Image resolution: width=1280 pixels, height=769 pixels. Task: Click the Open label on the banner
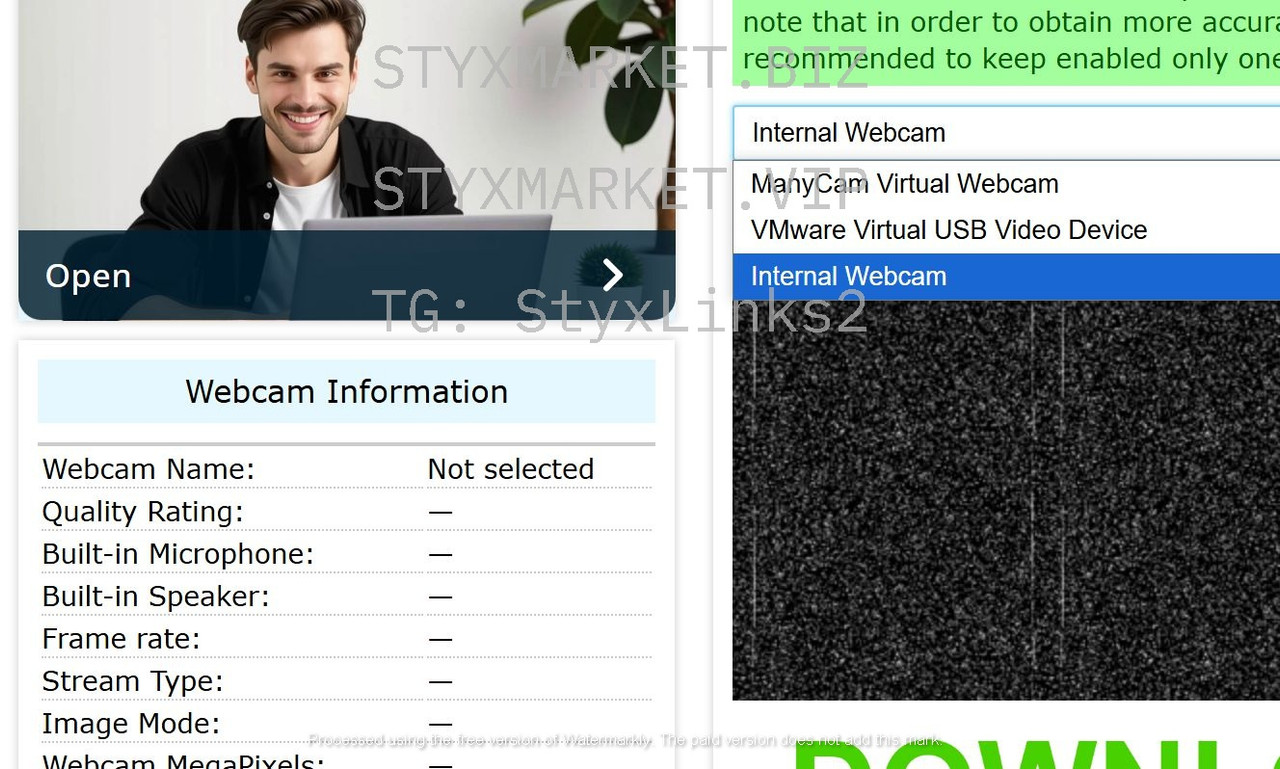click(x=88, y=276)
